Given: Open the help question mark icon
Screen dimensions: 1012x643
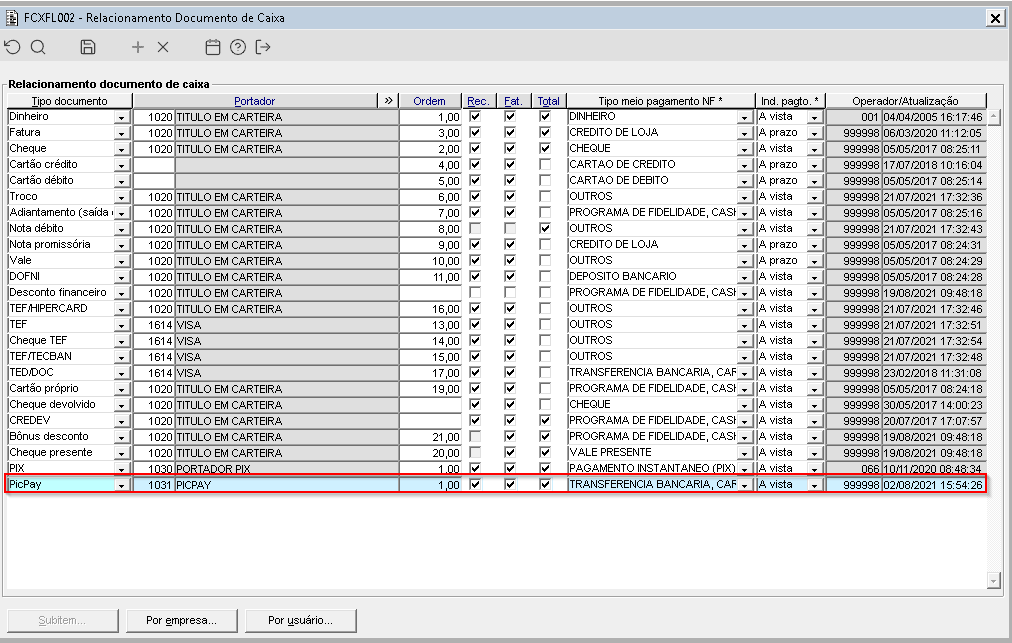Looking at the screenshot, I should click(238, 47).
